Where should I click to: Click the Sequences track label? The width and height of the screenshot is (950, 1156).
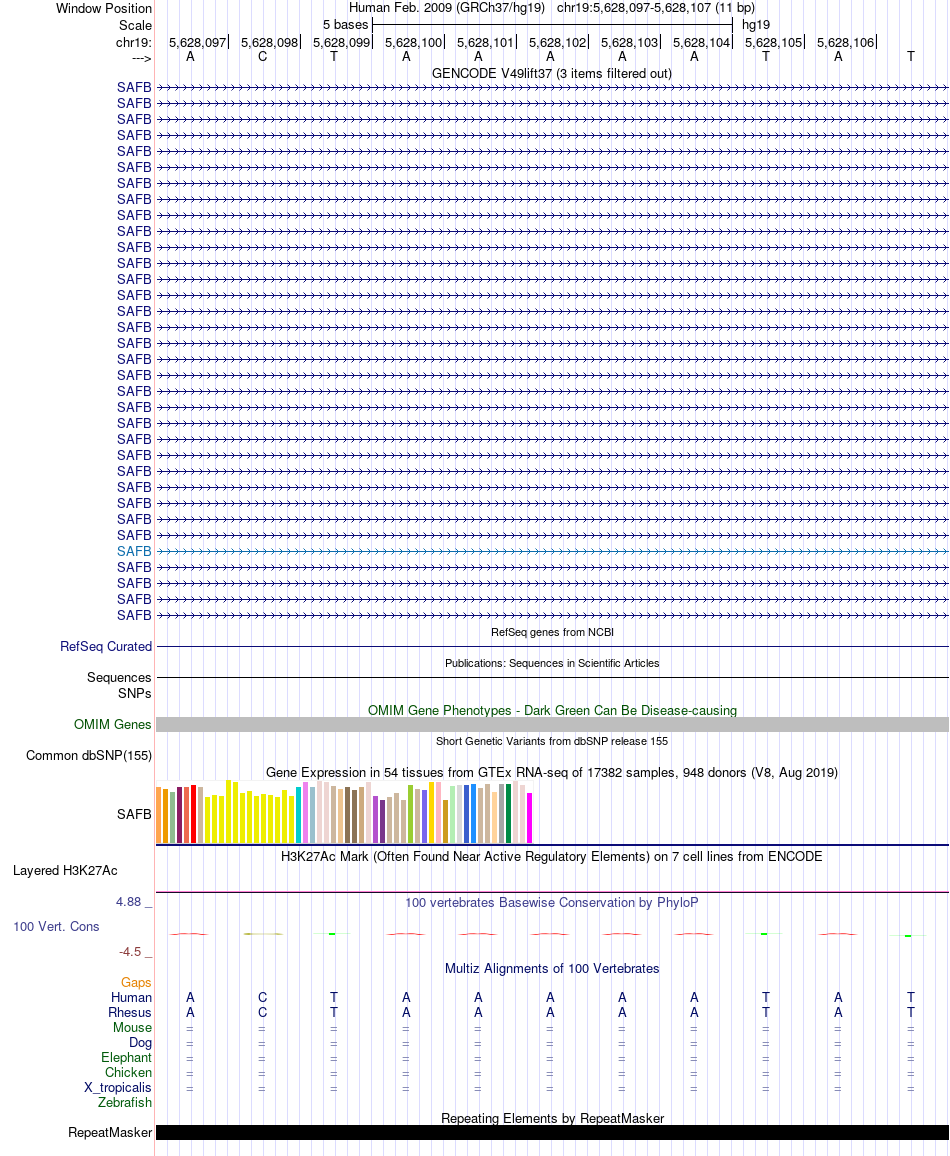[x=119, y=678]
